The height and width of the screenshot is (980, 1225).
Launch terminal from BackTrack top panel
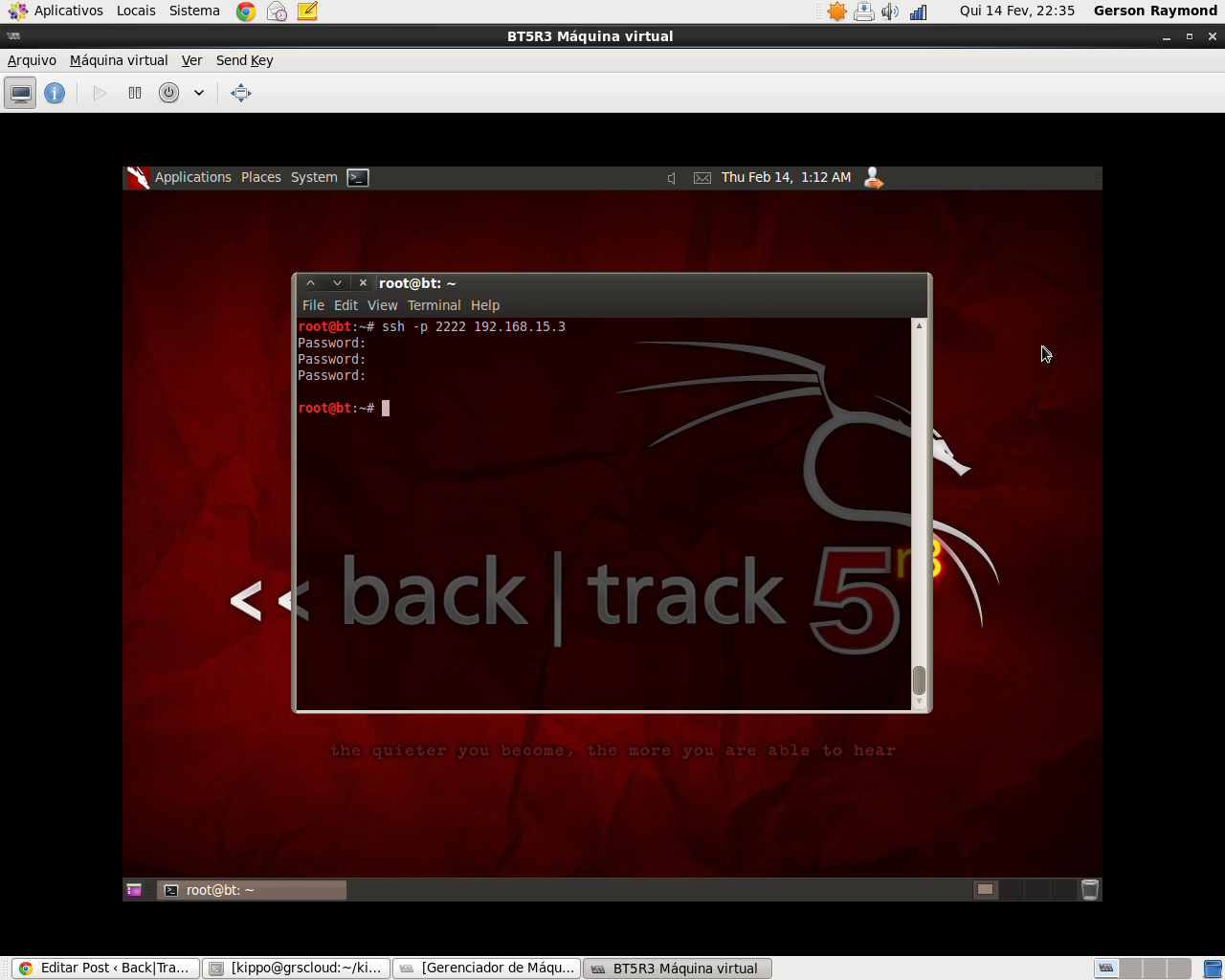coord(358,177)
